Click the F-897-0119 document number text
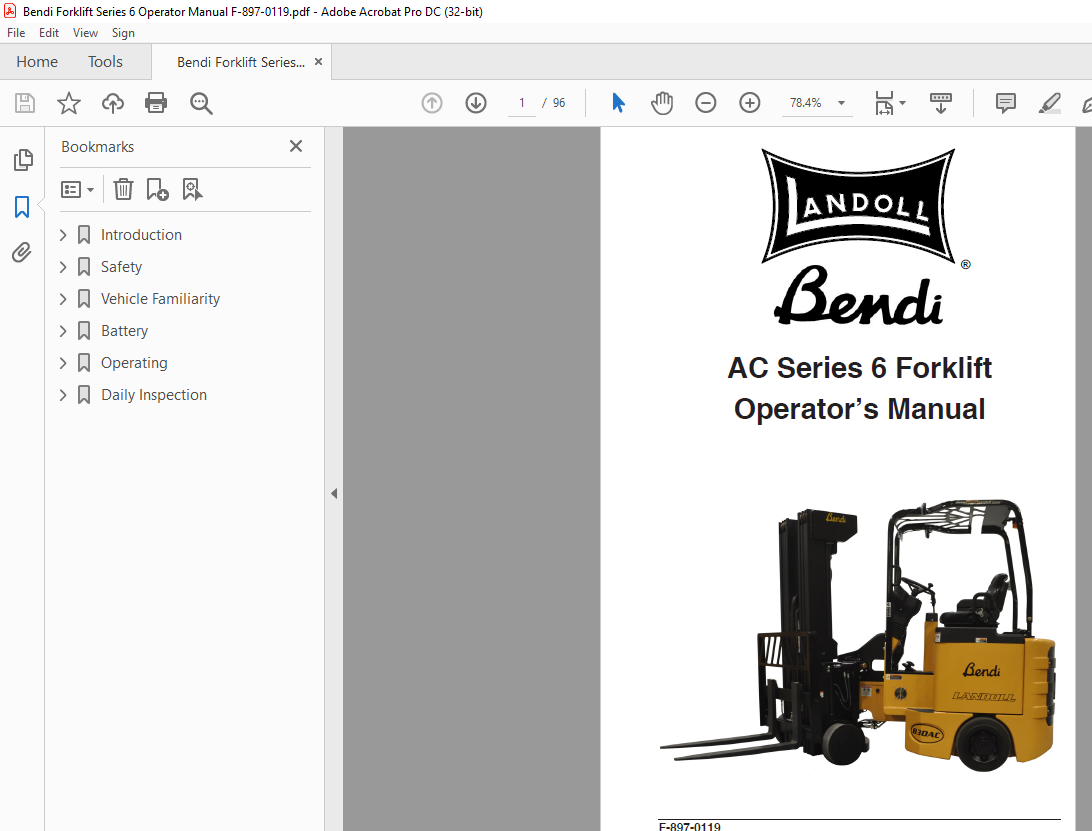Viewport: 1092px width, 831px height. point(689,826)
